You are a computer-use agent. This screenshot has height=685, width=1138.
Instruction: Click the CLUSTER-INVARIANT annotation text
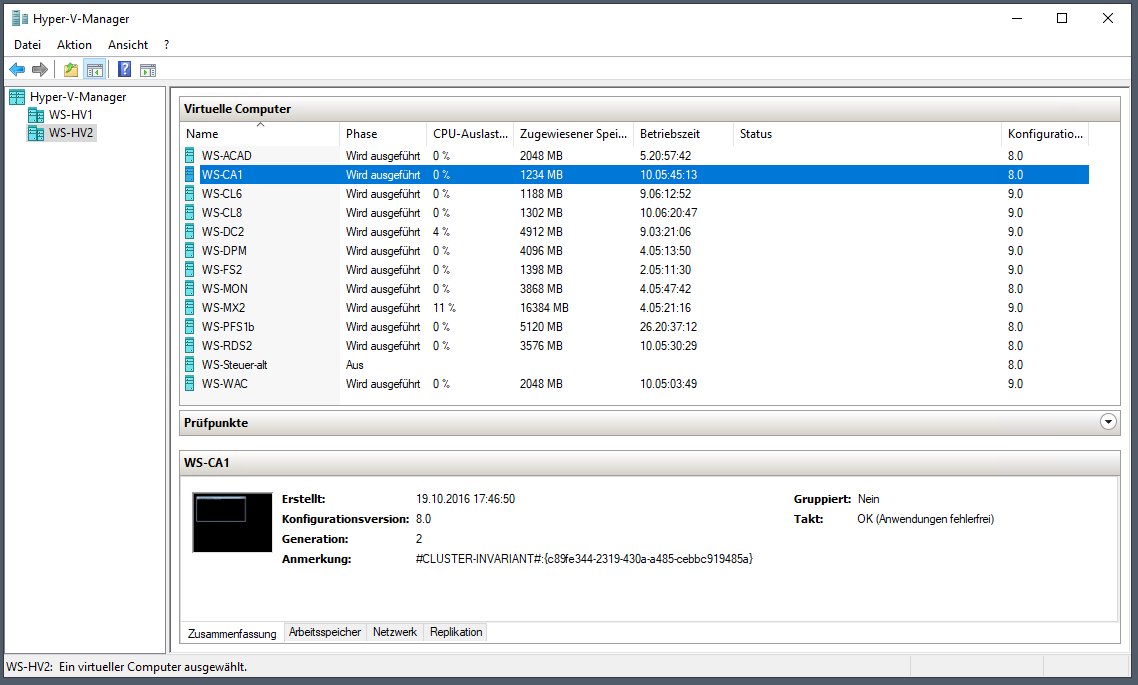click(x=584, y=559)
